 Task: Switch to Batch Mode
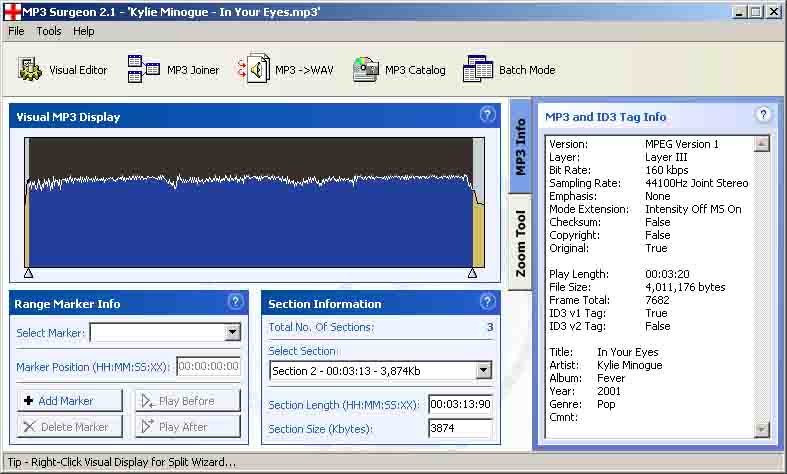(509, 70)
